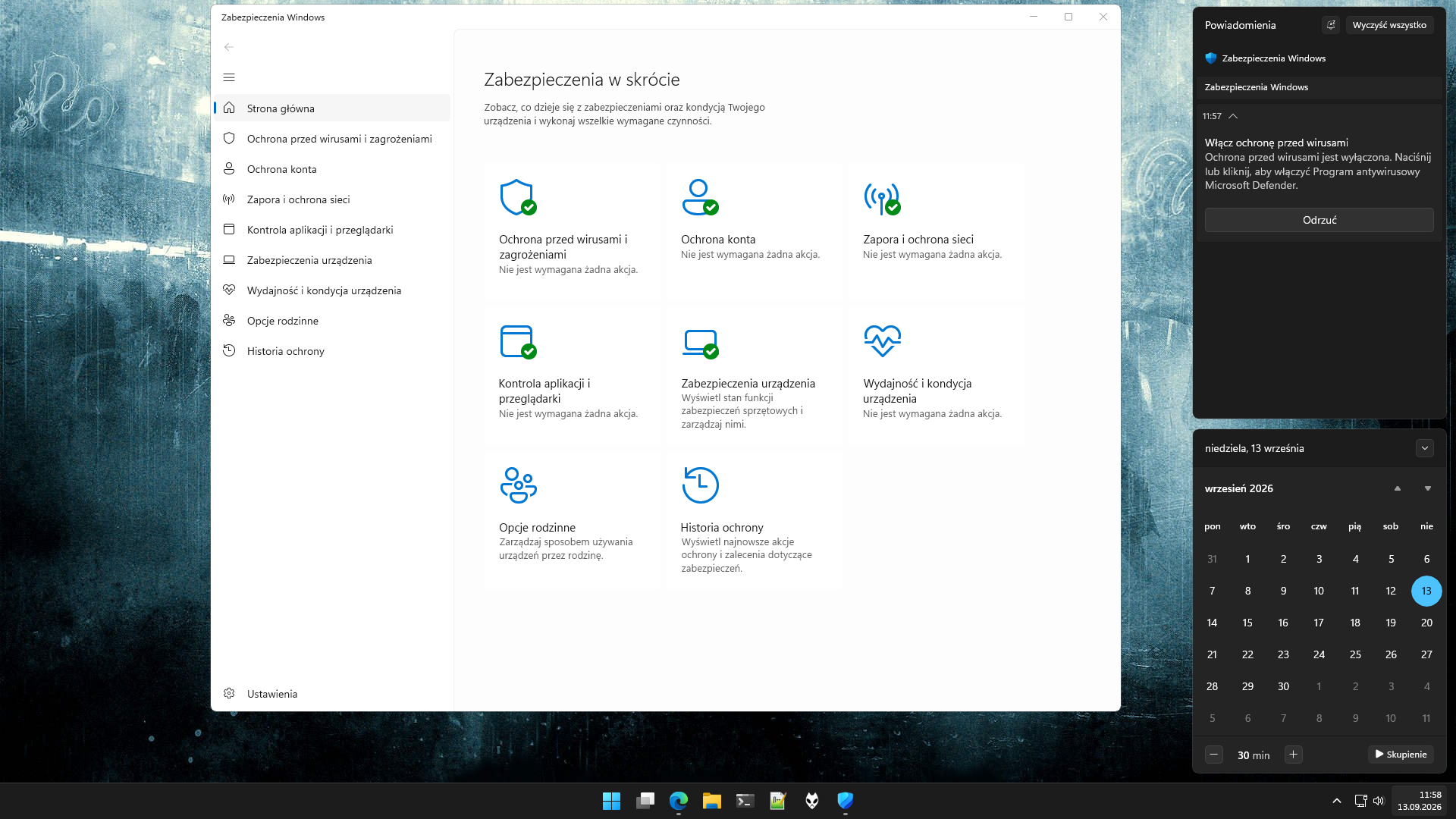Open Terminal icon in taskbar

coord(745,801)
